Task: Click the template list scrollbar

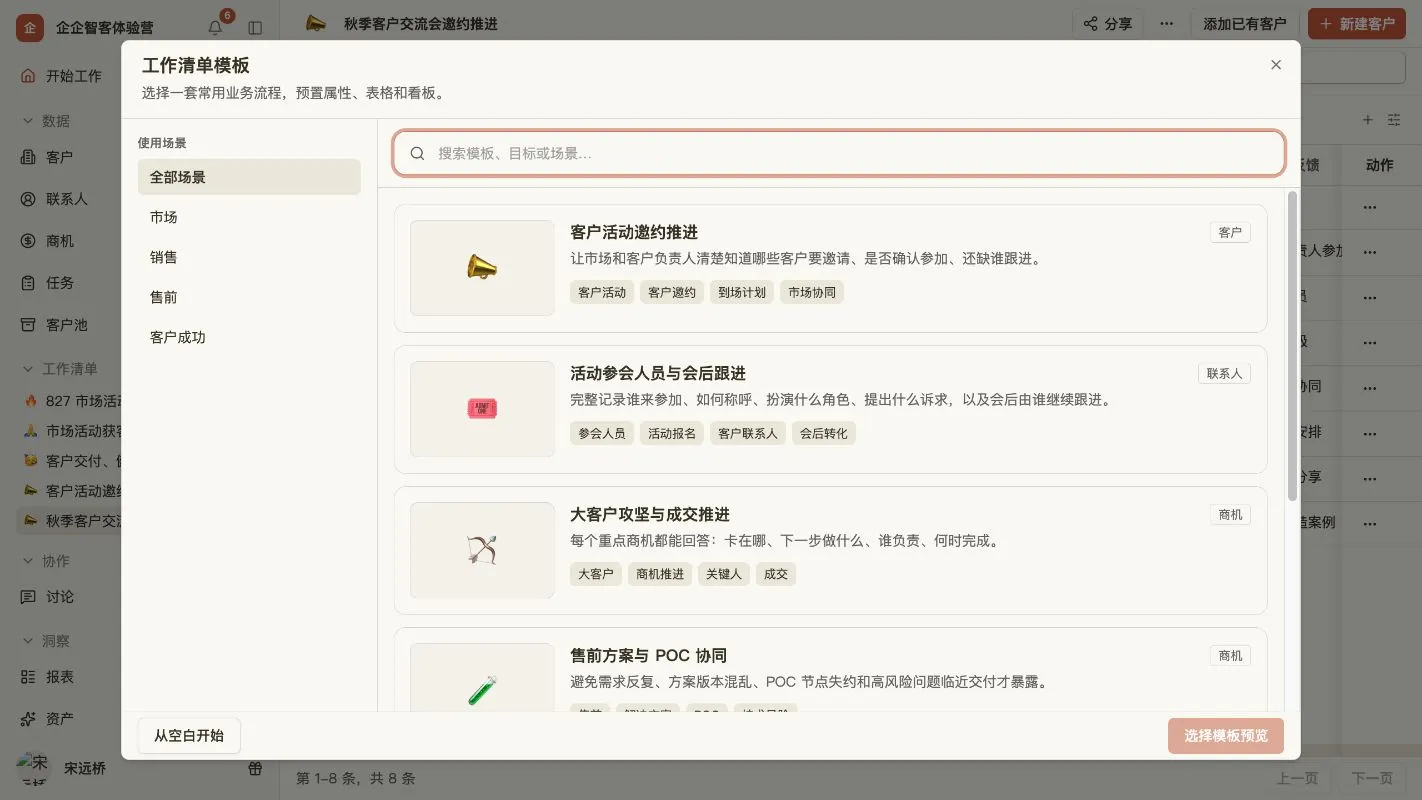Action: pos(1292,345)
